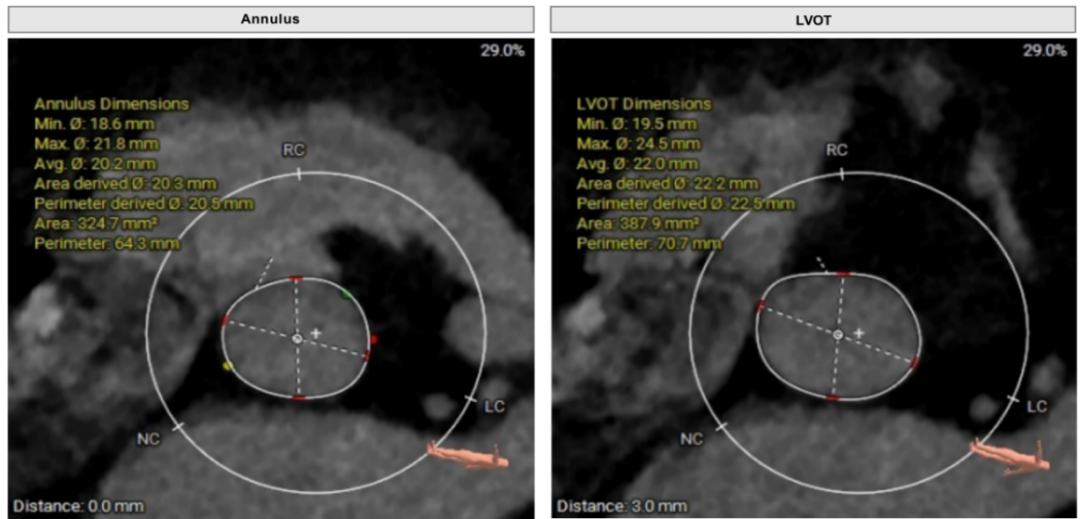Select the LVOT panel header
The width and height of the screenshot is (1080, 519).
(x=814, y=18)
